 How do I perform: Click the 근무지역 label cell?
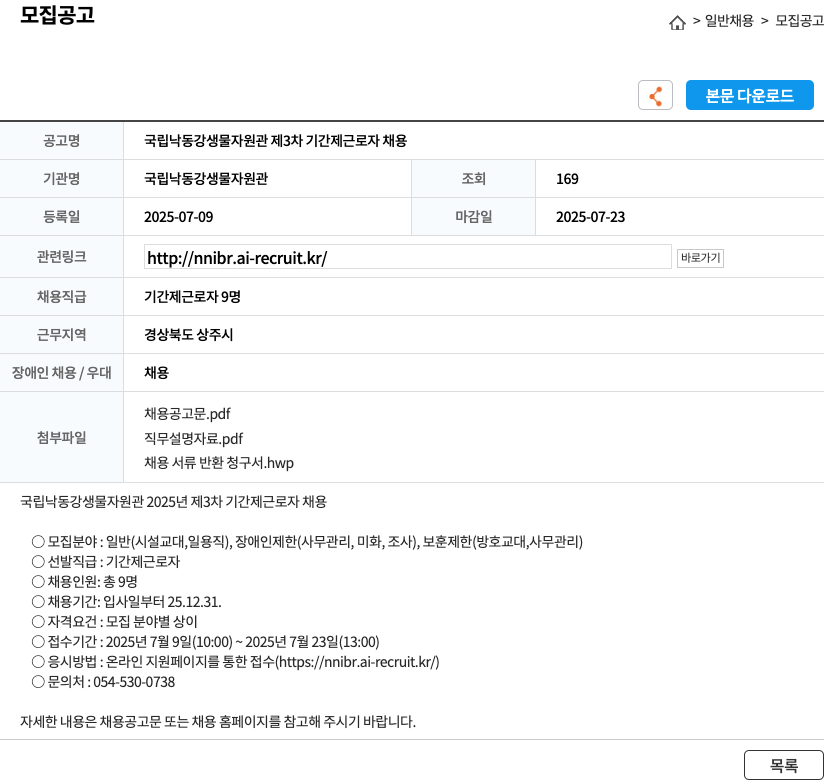click(x=61, y=335)
